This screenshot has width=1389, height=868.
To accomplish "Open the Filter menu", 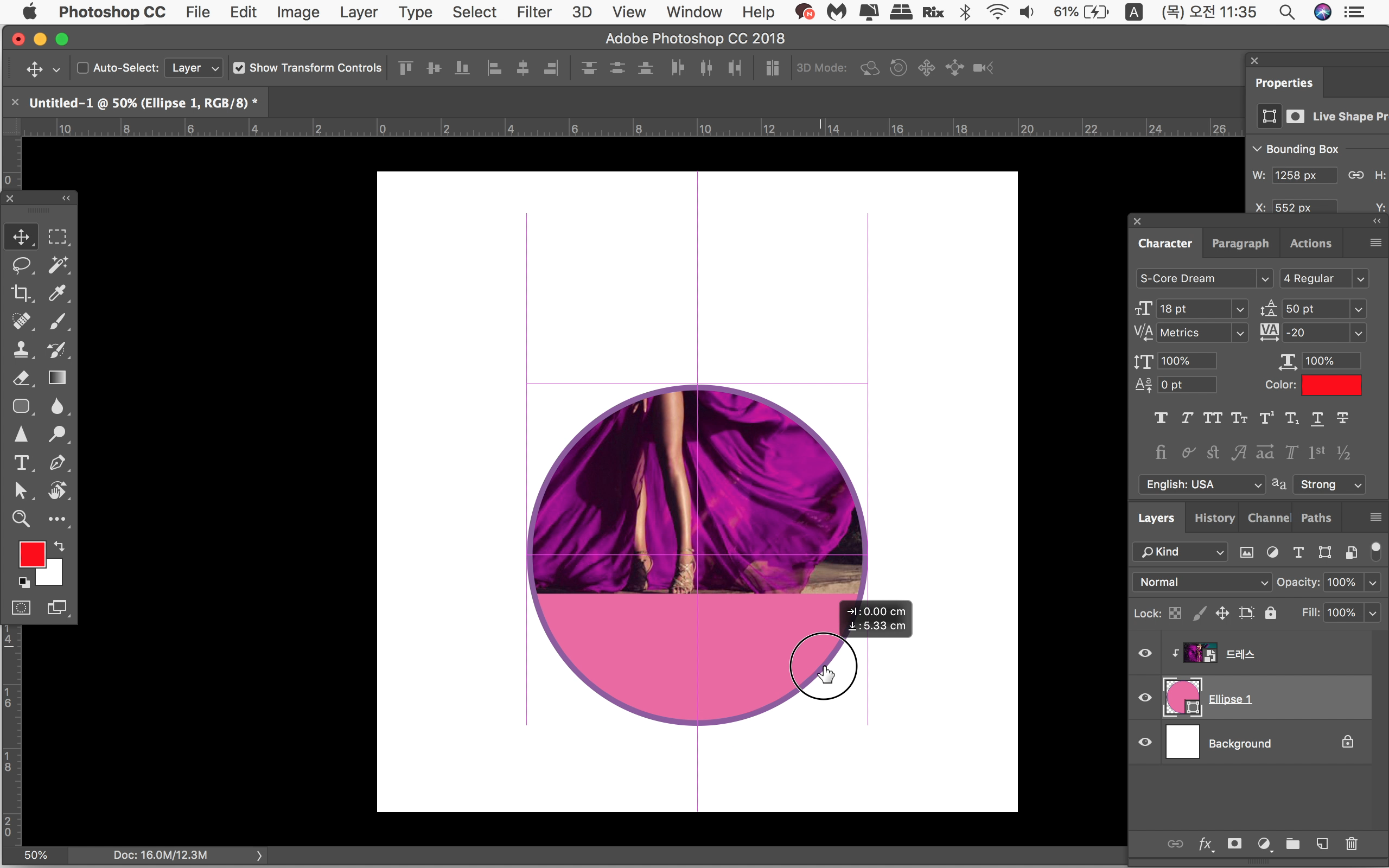I will [x=533, y=12].
